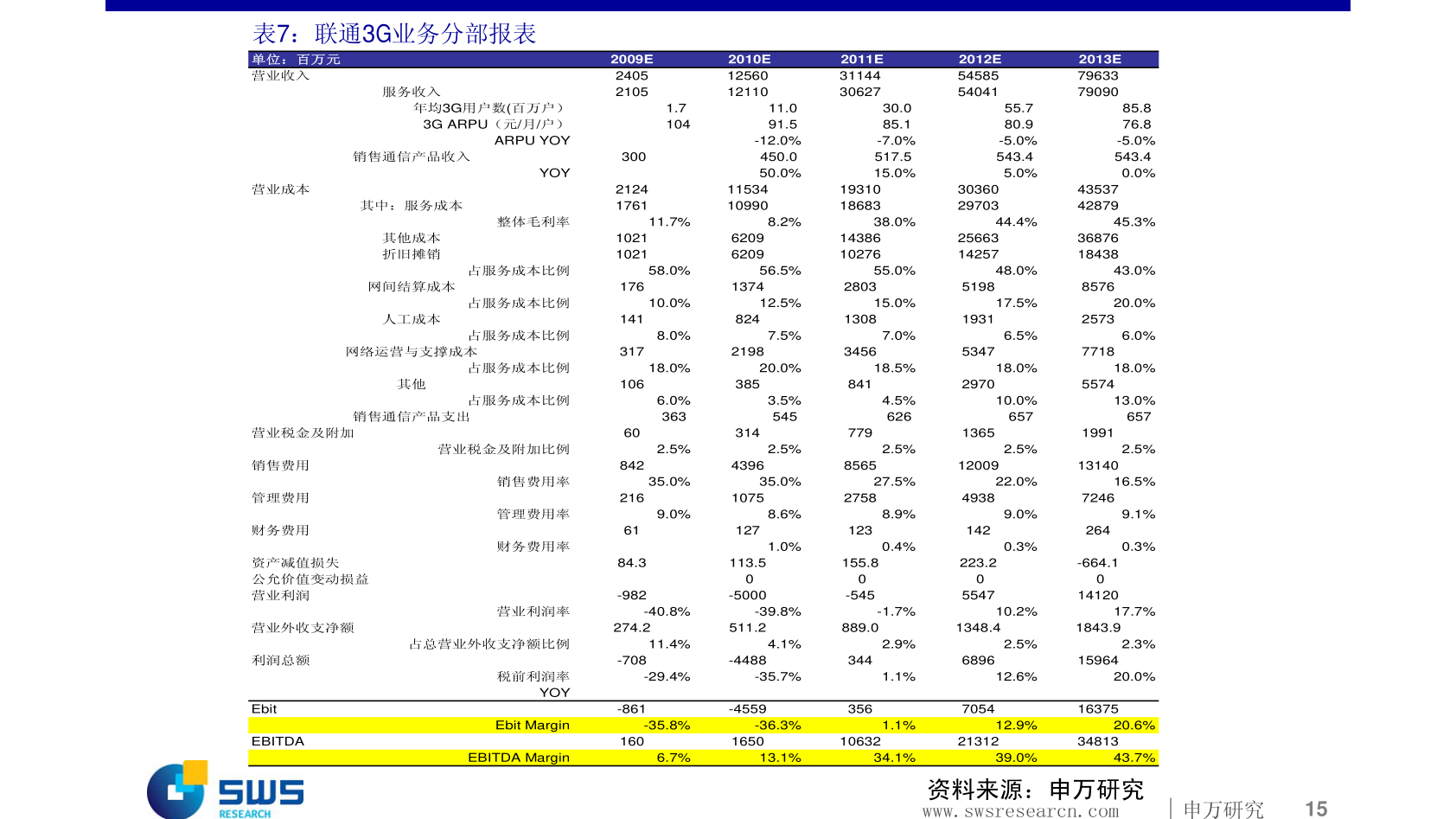Click the 营业成本 row label

tap(280, 189)
